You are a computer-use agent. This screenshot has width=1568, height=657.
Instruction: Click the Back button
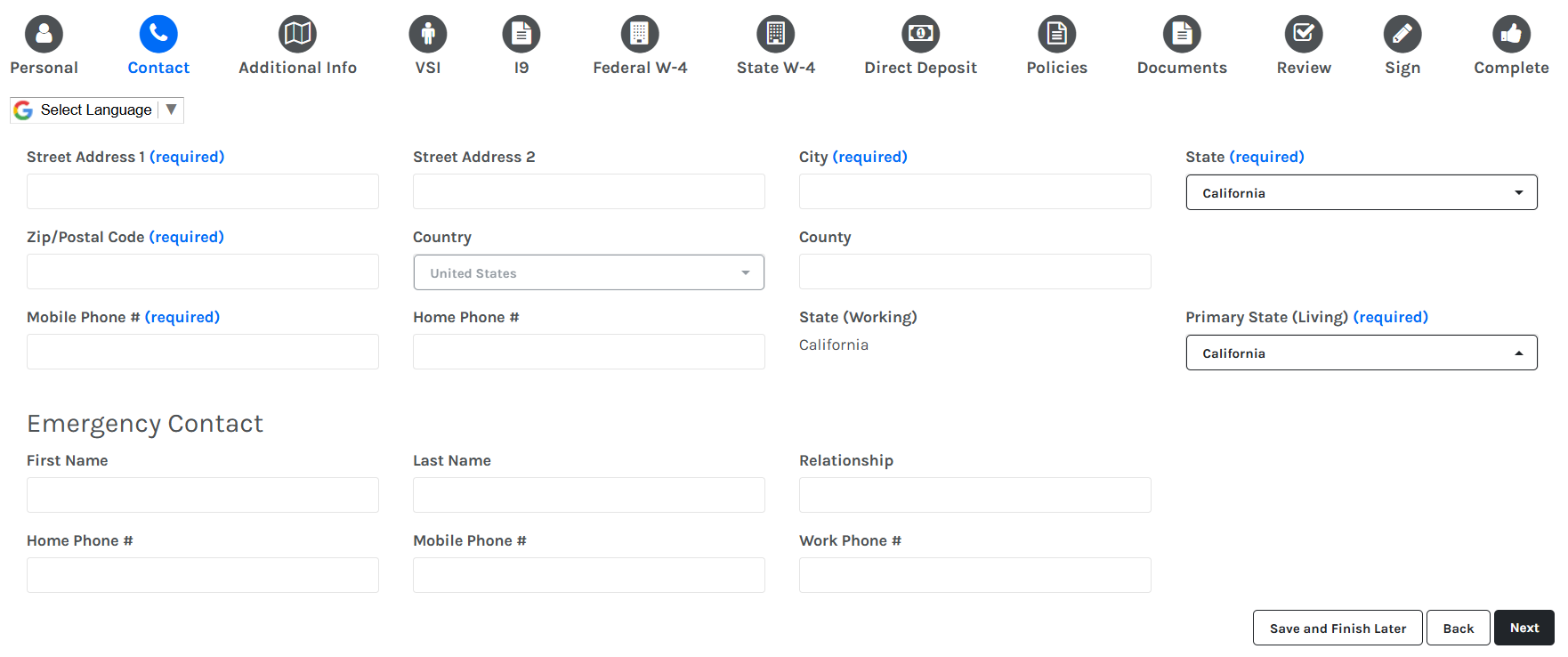pyautogui.click(x=1459, y=628)
